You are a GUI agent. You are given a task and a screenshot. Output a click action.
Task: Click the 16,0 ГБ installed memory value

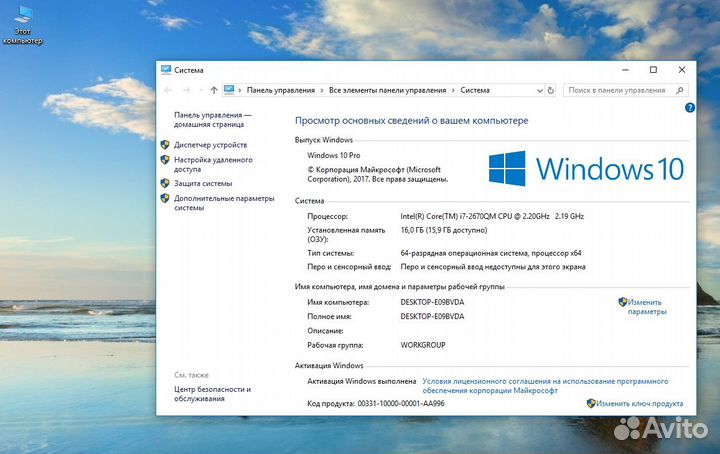tap(444, 230)
